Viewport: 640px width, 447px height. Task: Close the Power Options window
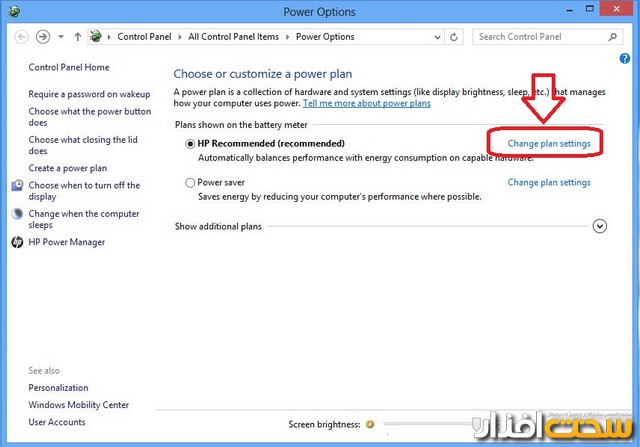(x=616, y=9)
